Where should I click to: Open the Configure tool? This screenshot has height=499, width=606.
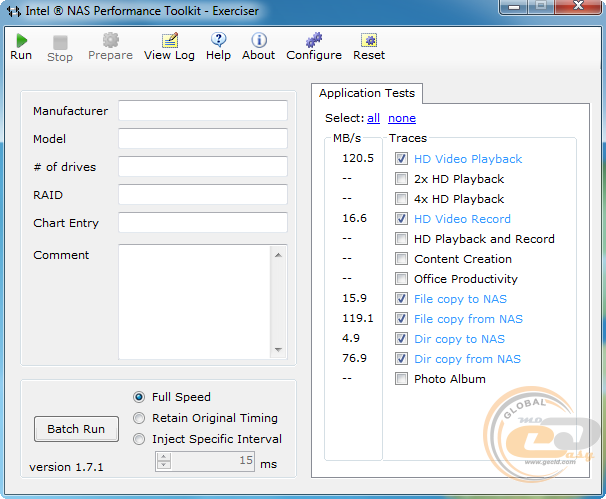tap(314, 40)
